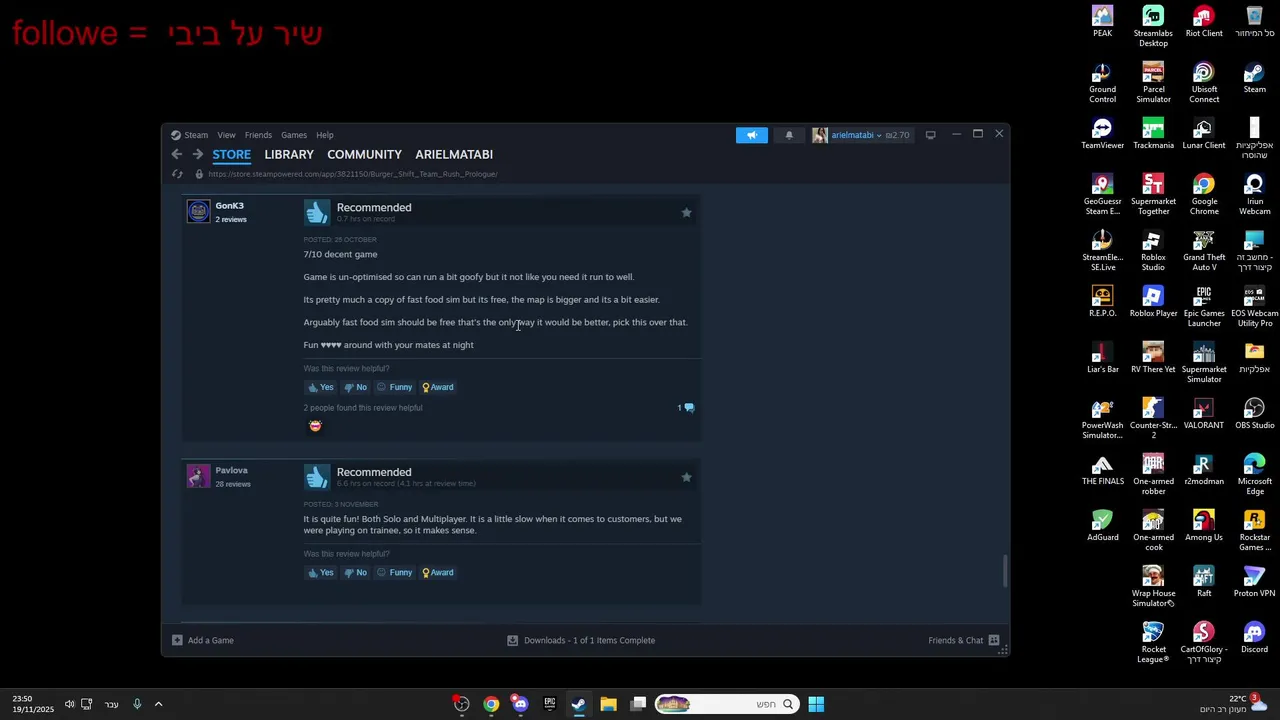The height and width of the screenshot is (720, 1280).
Task: Click Steam icon in taskbar
Action: [x=578, y=704]
